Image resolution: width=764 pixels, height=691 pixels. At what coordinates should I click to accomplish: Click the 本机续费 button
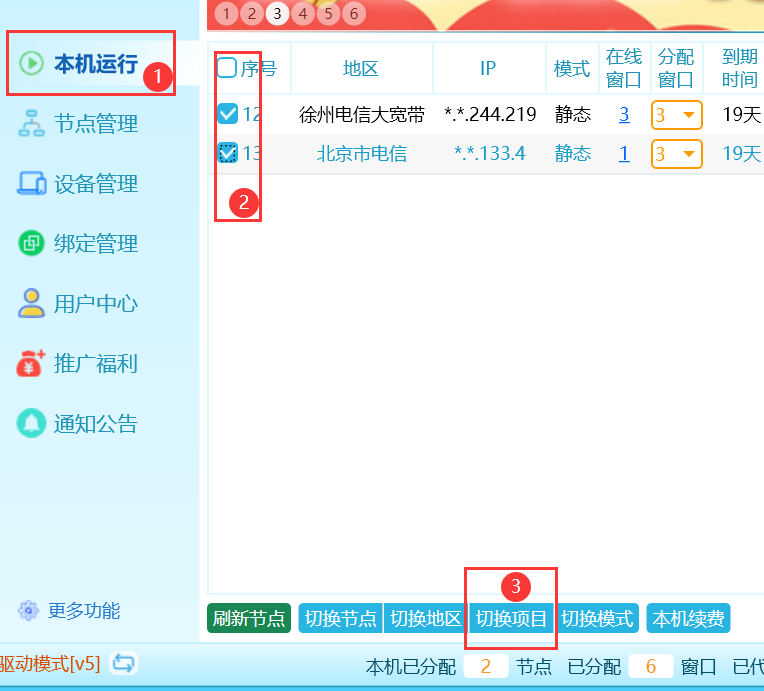(x=688, y=619)
